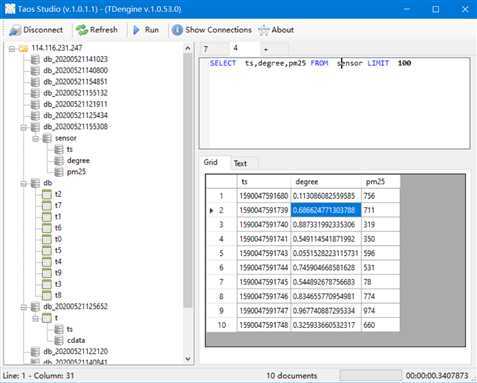Image resolution: width=477 pixels, height=383 pixels.
Task: Click tree scrollbar up arrow
Action: tap(188, 48)
